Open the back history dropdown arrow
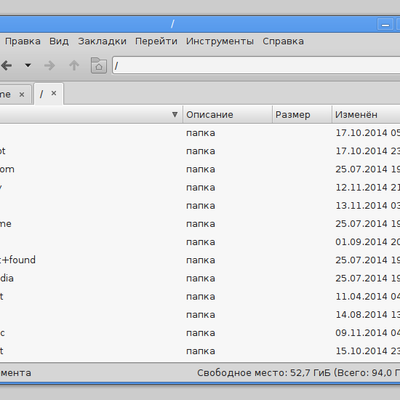This screenshot has height=400, width=400. 28,65
